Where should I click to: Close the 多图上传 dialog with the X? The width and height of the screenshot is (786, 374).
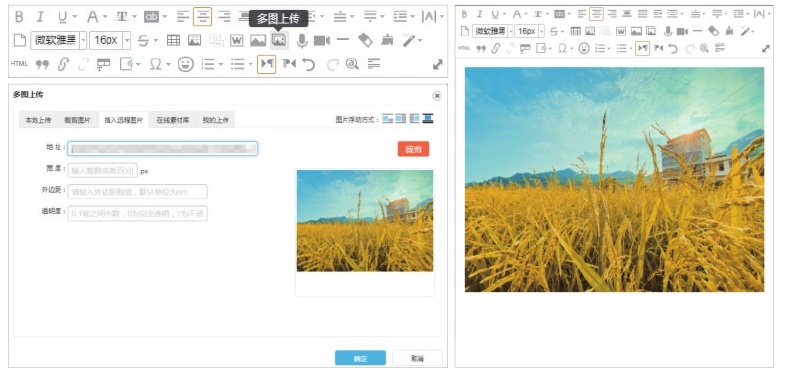click(437, 96)
